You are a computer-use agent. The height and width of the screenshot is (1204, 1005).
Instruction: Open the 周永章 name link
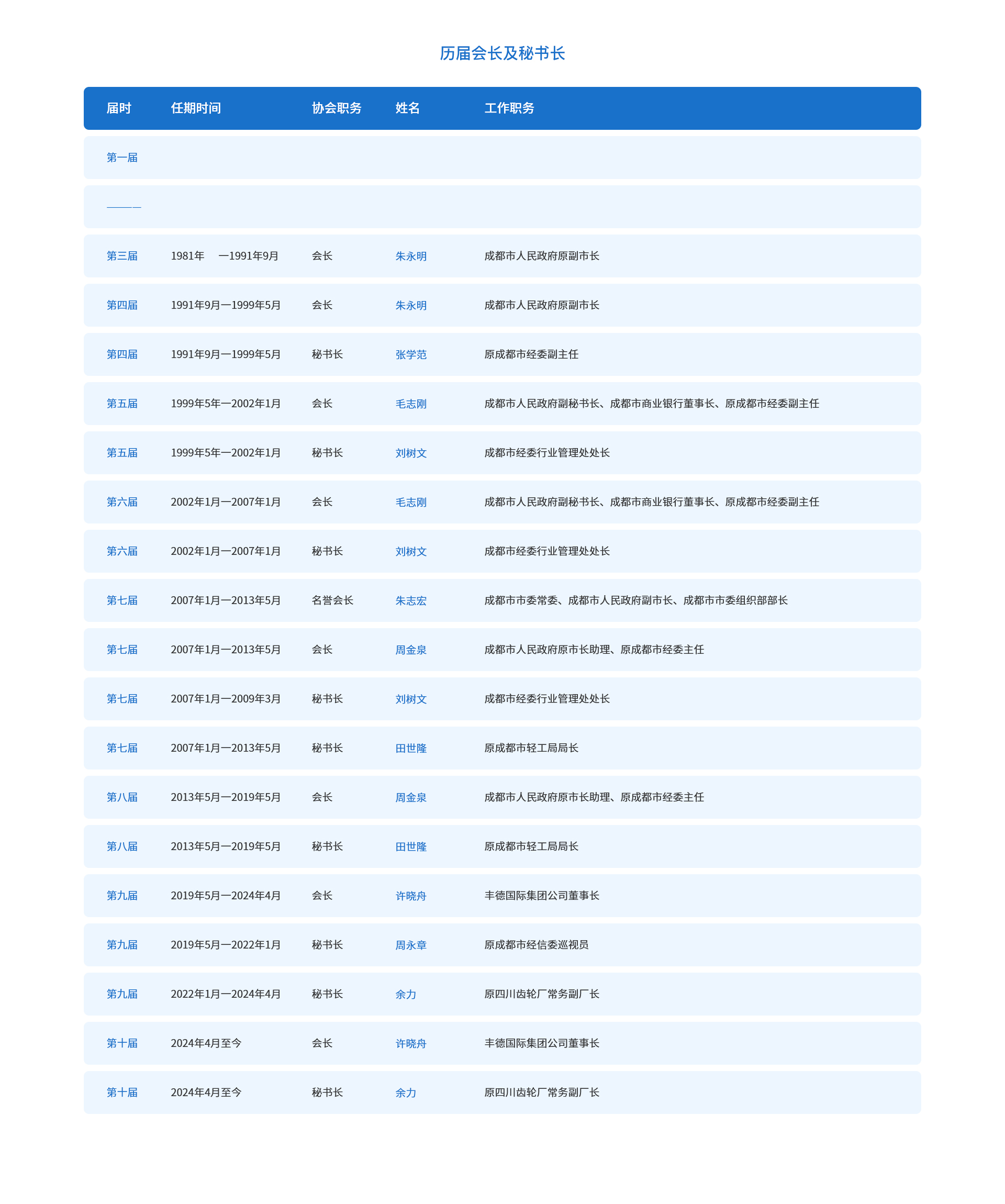[x=411, y=945]
